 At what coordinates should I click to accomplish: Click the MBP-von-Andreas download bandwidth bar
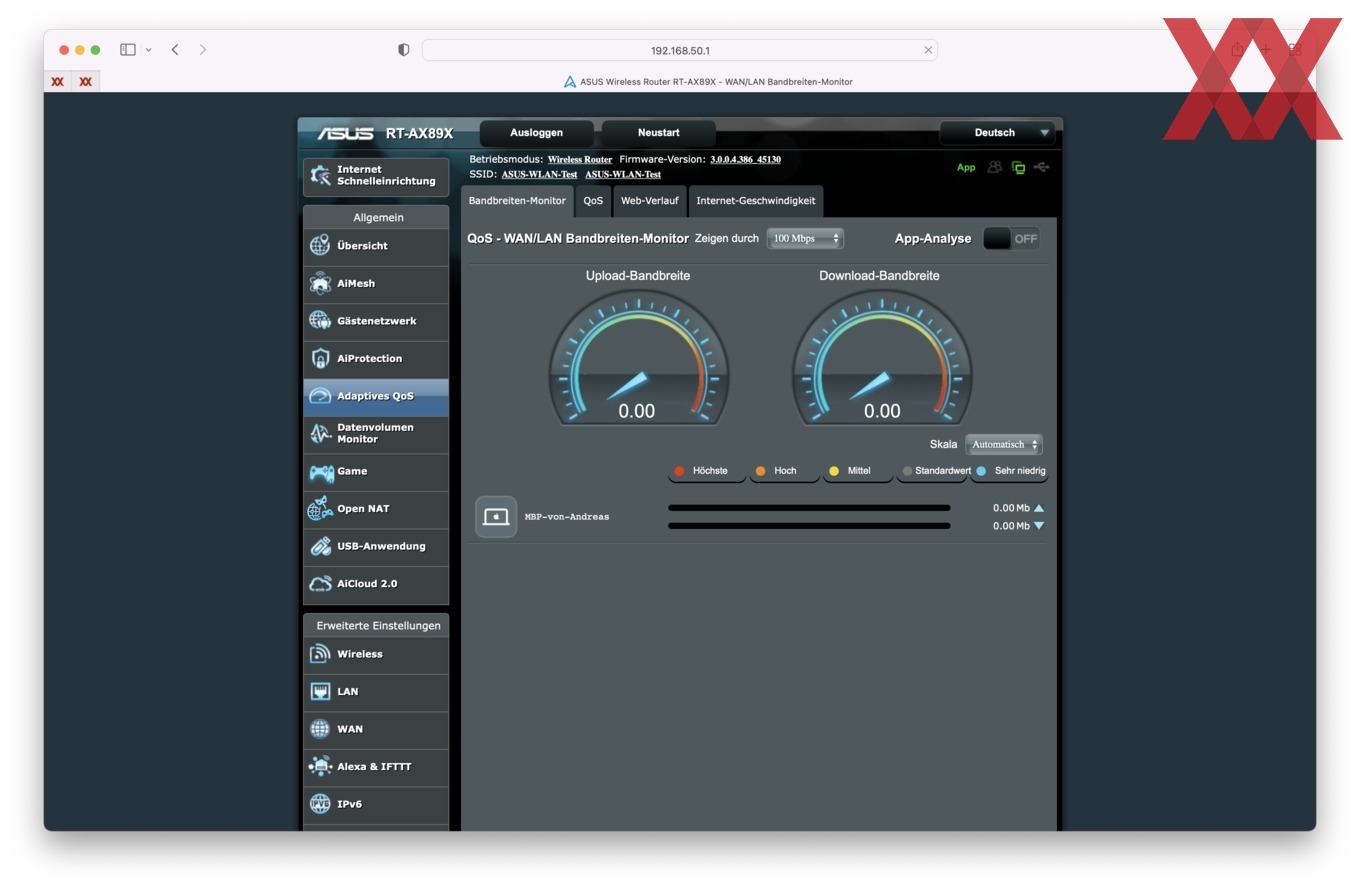pyautogui.click(x=809, y=526)
